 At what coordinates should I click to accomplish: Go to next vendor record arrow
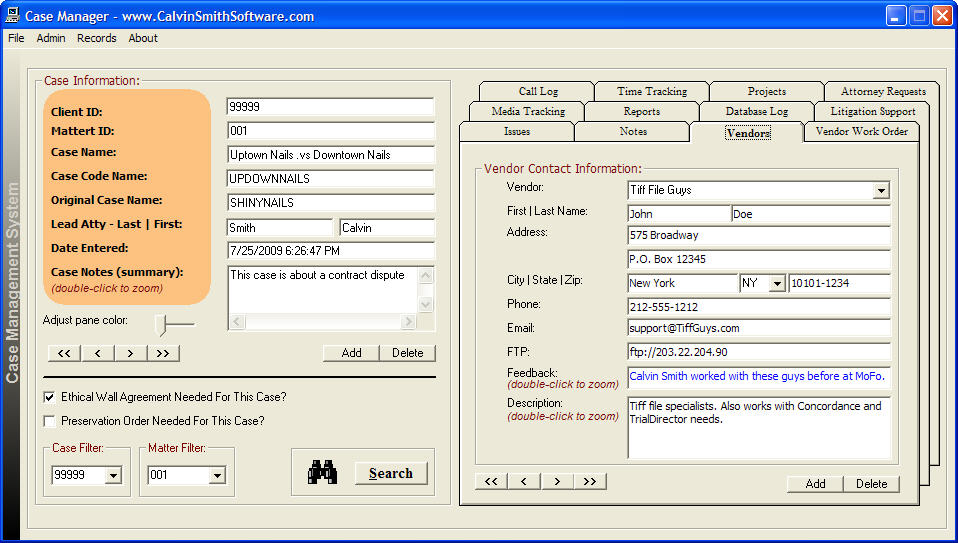click(x=557, y=482)
